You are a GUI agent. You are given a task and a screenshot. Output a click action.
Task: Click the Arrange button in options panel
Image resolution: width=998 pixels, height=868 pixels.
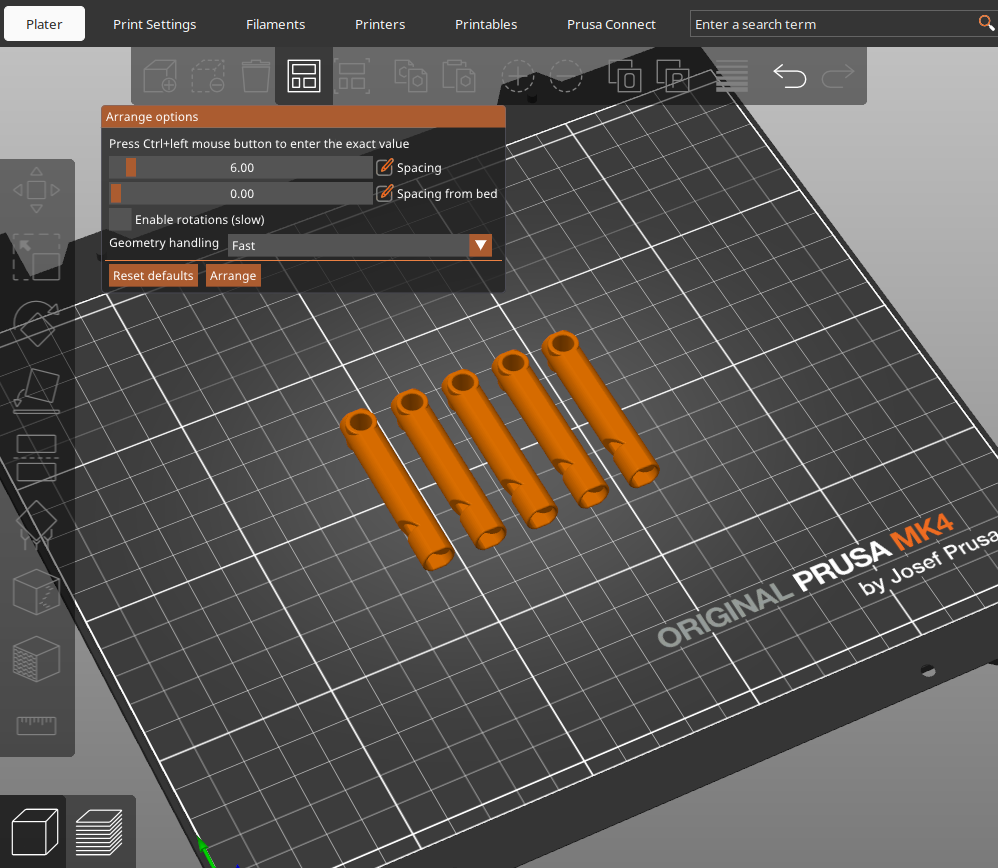pyautogui.click(x=233, y=275)
